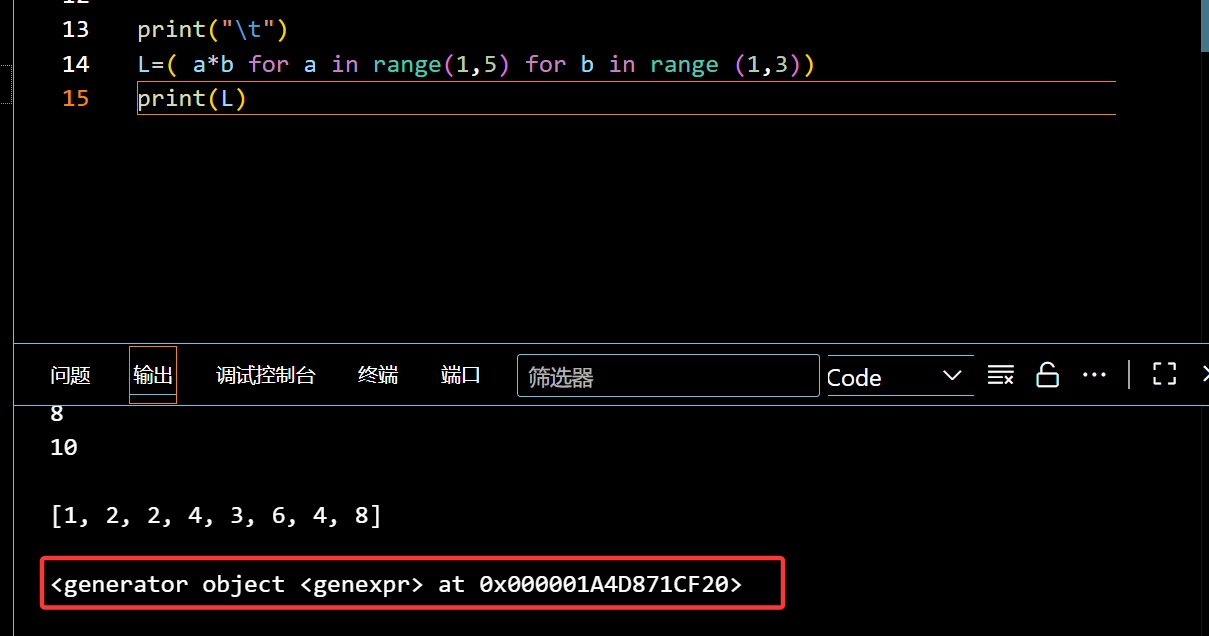The image size is (1209, 636).
Task: Place cursor in print(L) code line
Action: (x=192, y=99)
